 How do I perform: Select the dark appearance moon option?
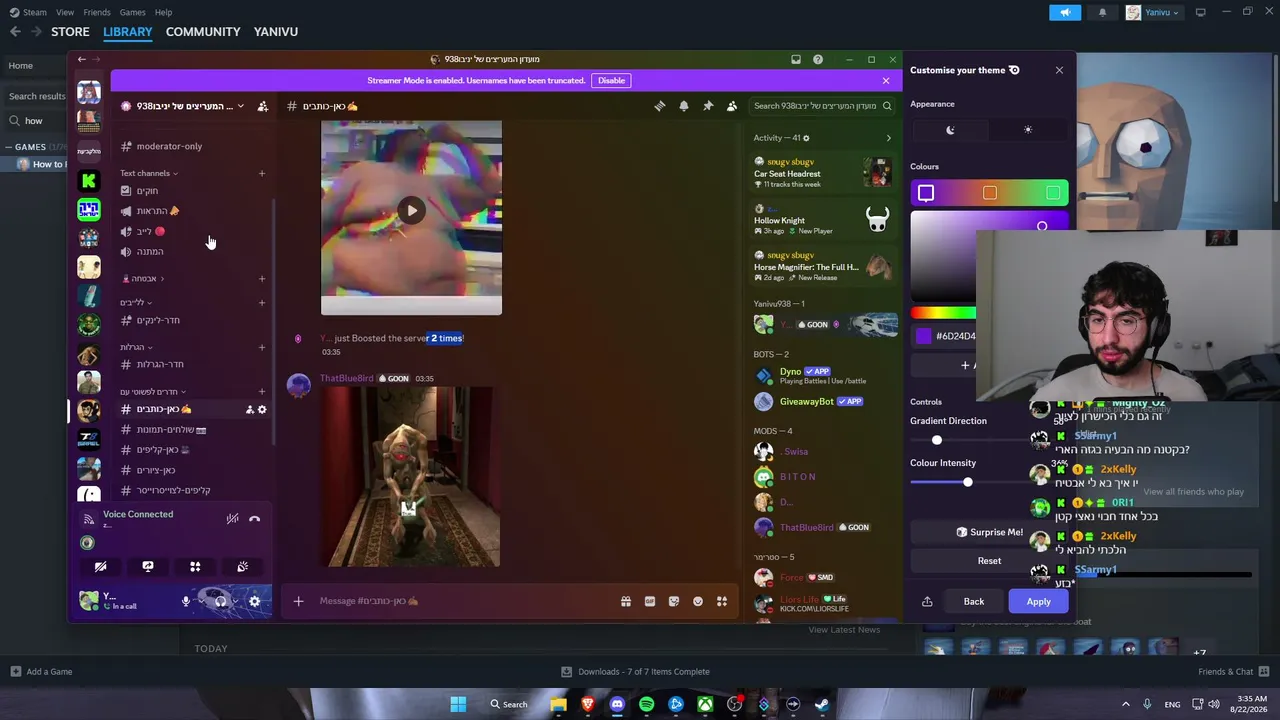pyautogui.click(x=950, y=130)
